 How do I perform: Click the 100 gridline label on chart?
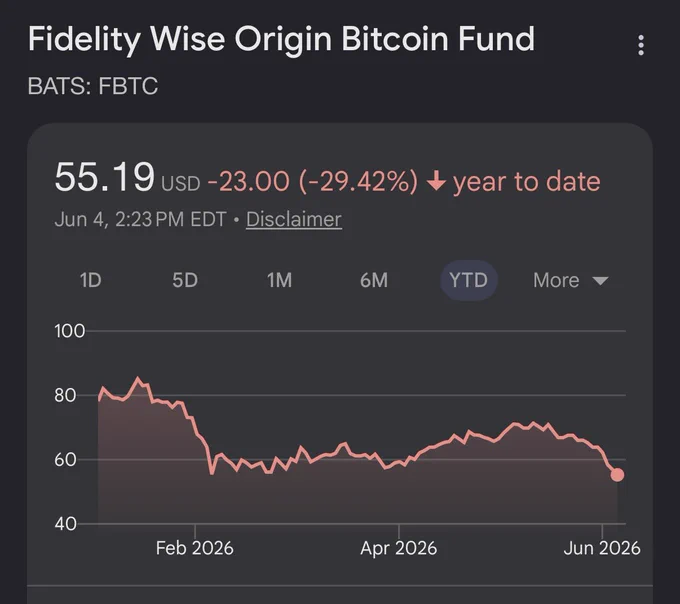(69, 331)
